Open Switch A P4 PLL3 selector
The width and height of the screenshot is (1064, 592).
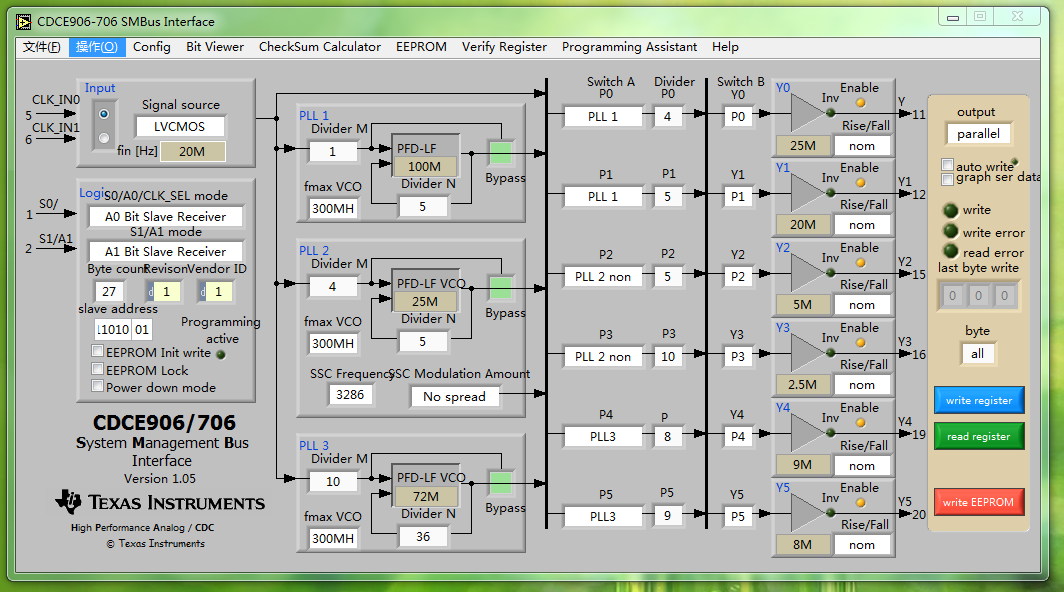coord(603,437)
